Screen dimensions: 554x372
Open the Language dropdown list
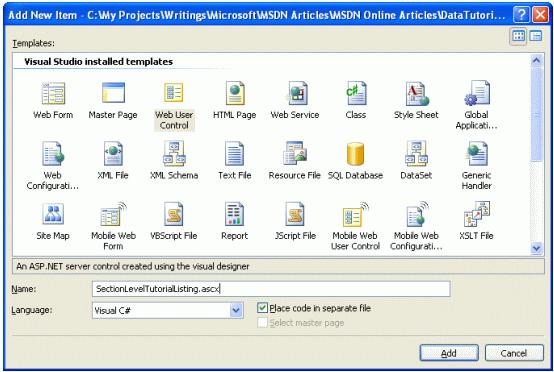coord(236,311)
